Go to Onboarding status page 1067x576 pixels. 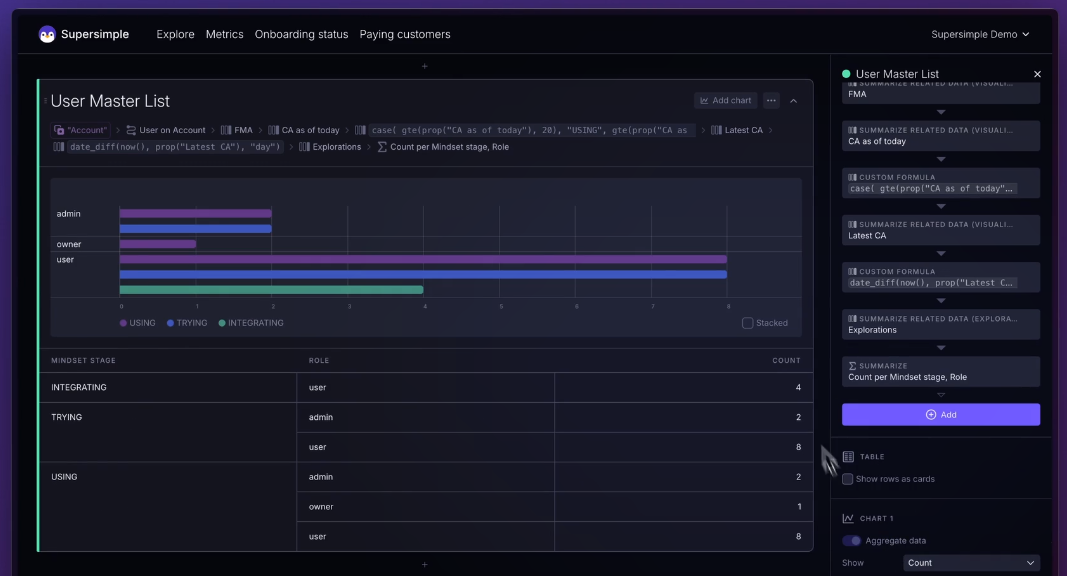coord(301,35)
